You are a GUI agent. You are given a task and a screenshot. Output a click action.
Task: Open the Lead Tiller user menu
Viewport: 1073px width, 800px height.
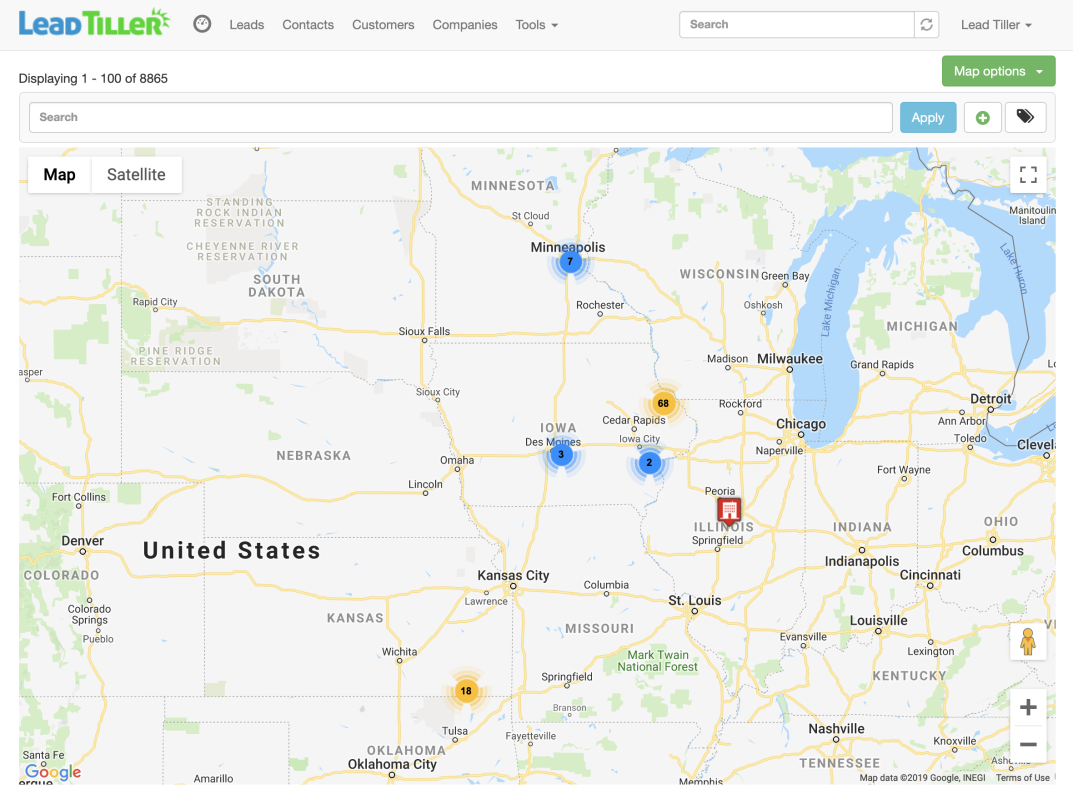pyautogui.click(x=996, y=25)
